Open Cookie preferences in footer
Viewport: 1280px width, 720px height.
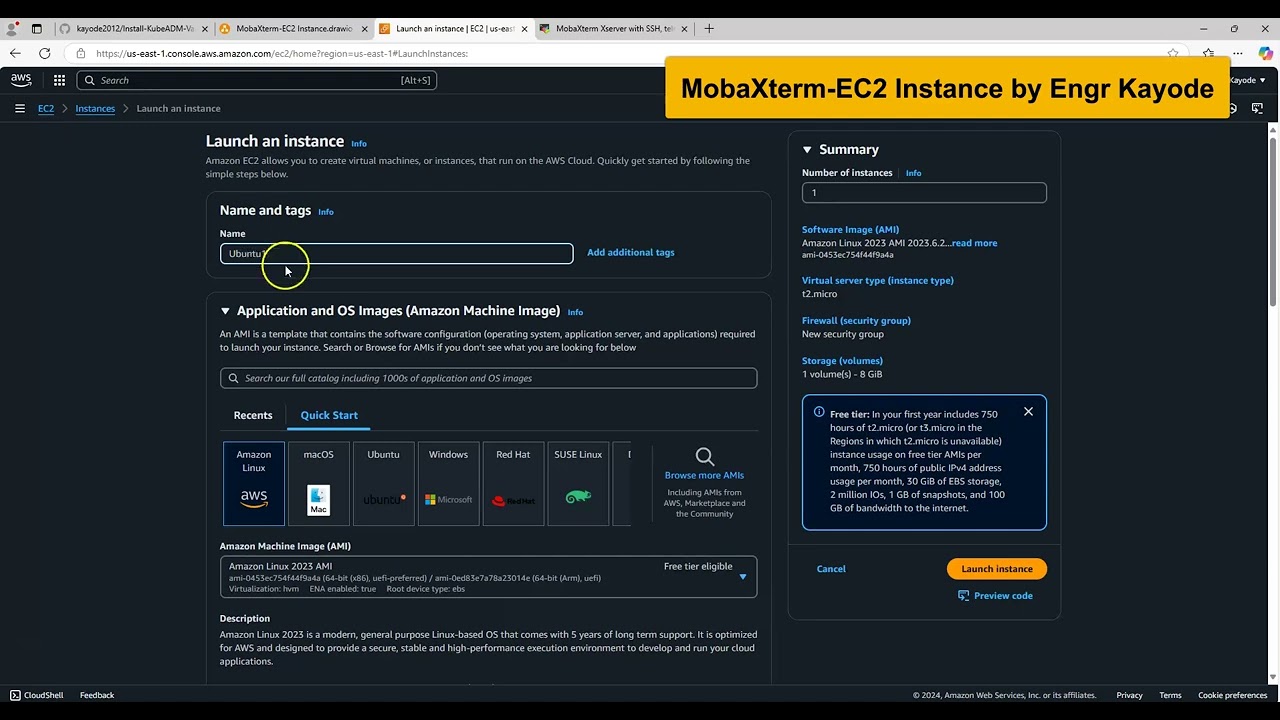(1233, 695)
